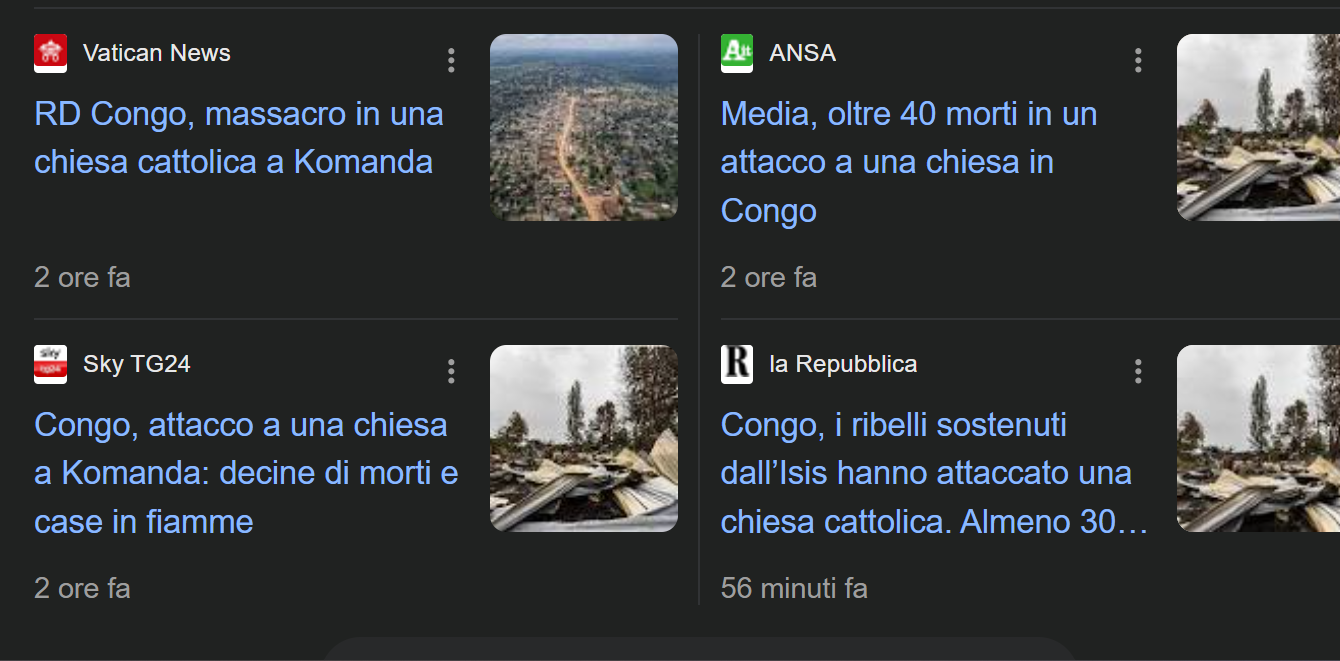Click the la Repubblica article thumbnail
1340x661 pixels.
click(1258, 438)
